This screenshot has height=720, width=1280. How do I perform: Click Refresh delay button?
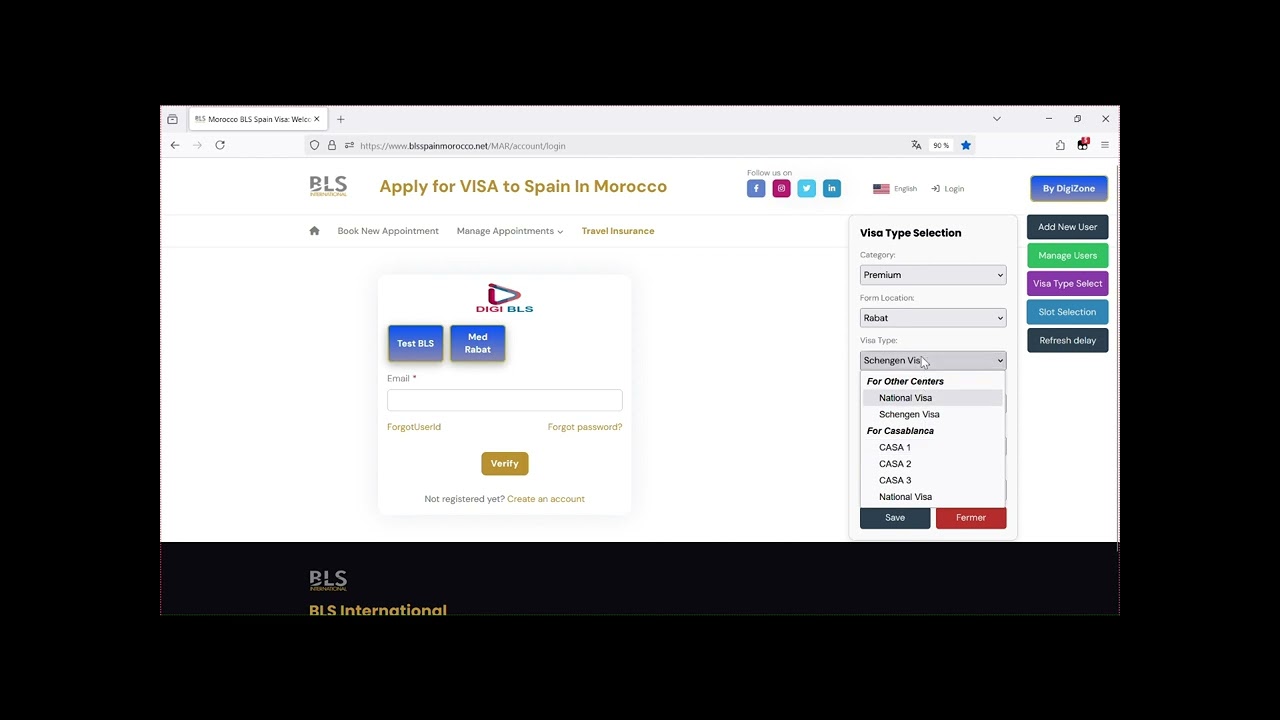1067,340
